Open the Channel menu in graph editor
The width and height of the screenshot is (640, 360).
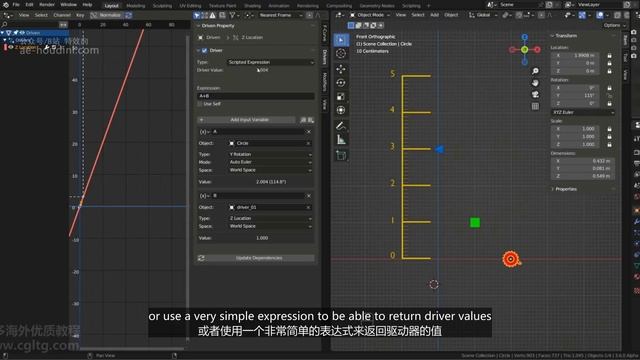(x=62, y=15)
